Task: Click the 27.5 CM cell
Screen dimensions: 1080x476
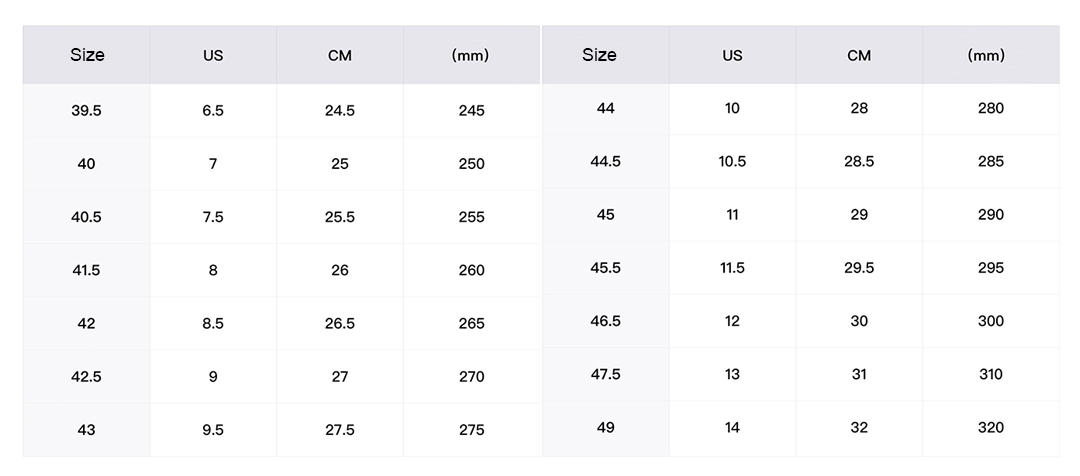Action: coord(340,430)
